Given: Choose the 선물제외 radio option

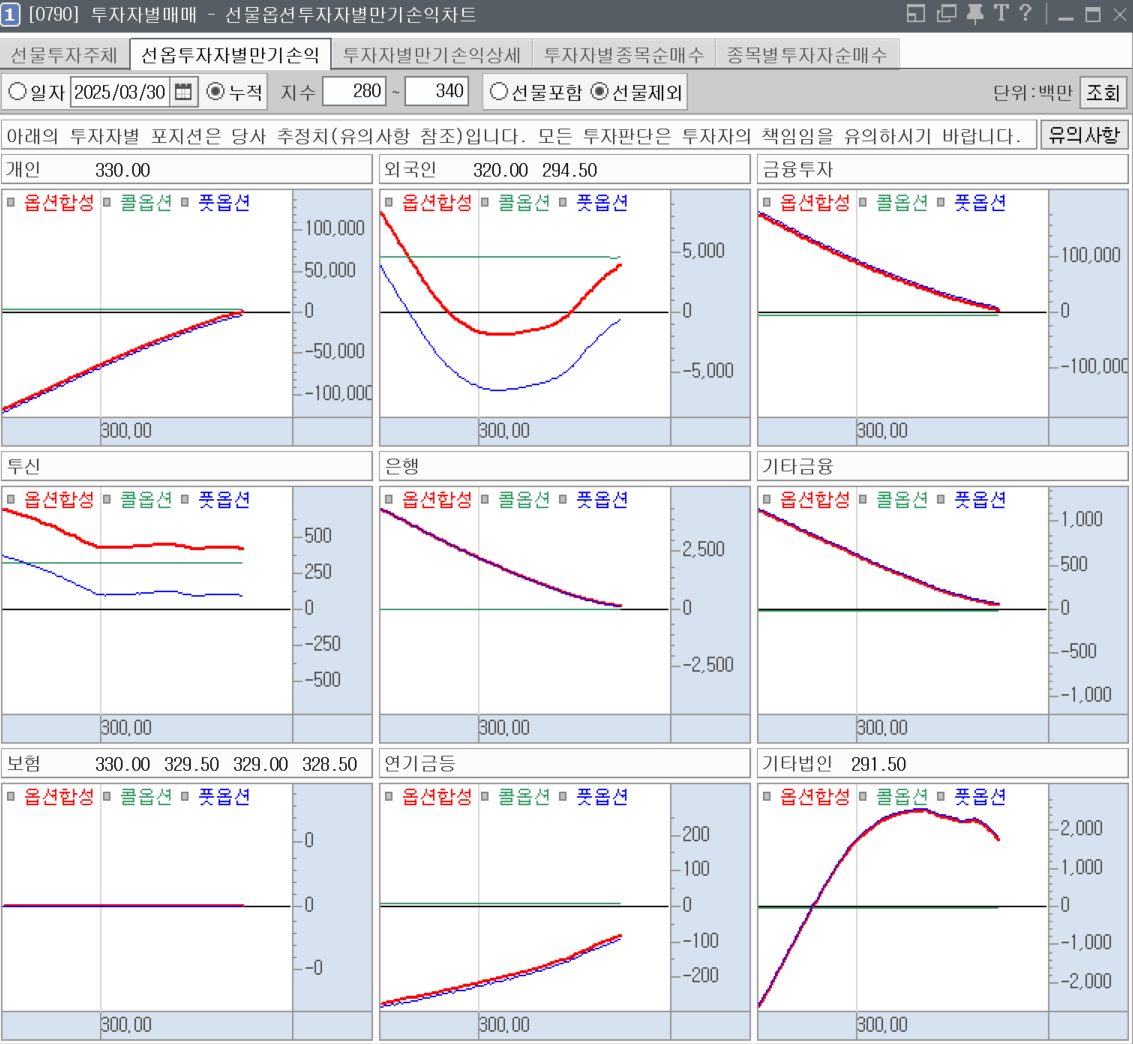Looking at the screenshot, I should pos(599,93).
